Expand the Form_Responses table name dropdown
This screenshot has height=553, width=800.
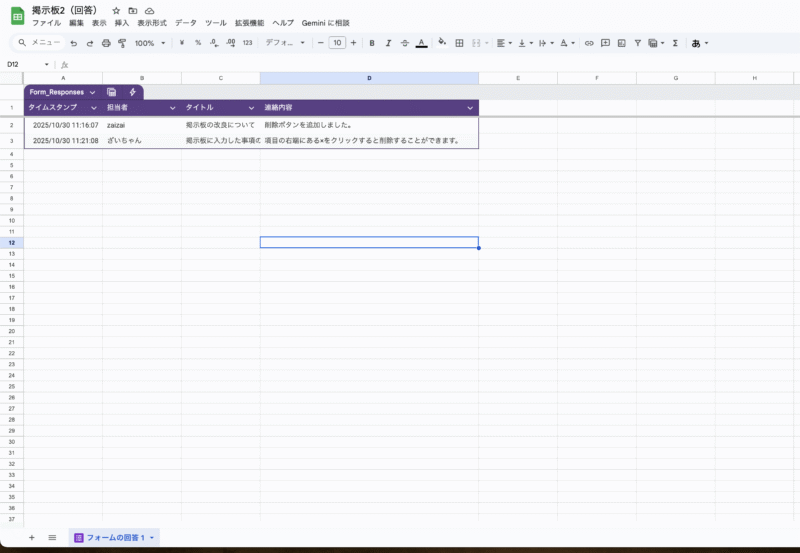[x=92, y=92]
